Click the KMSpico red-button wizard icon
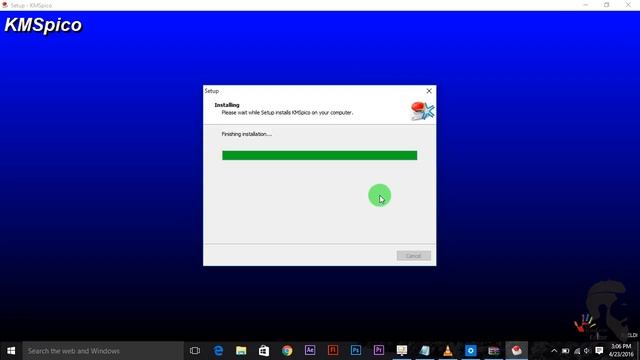This screenshot has height=360, width=640. coord(422,111)
